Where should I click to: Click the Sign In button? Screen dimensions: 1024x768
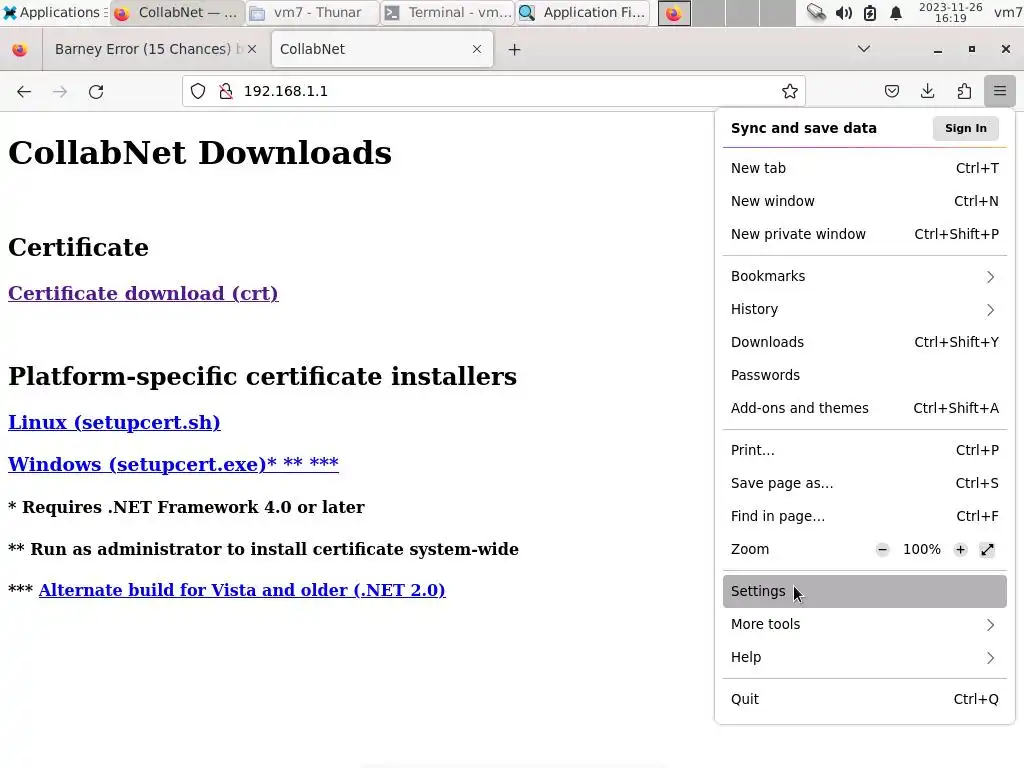click(966, 128)
